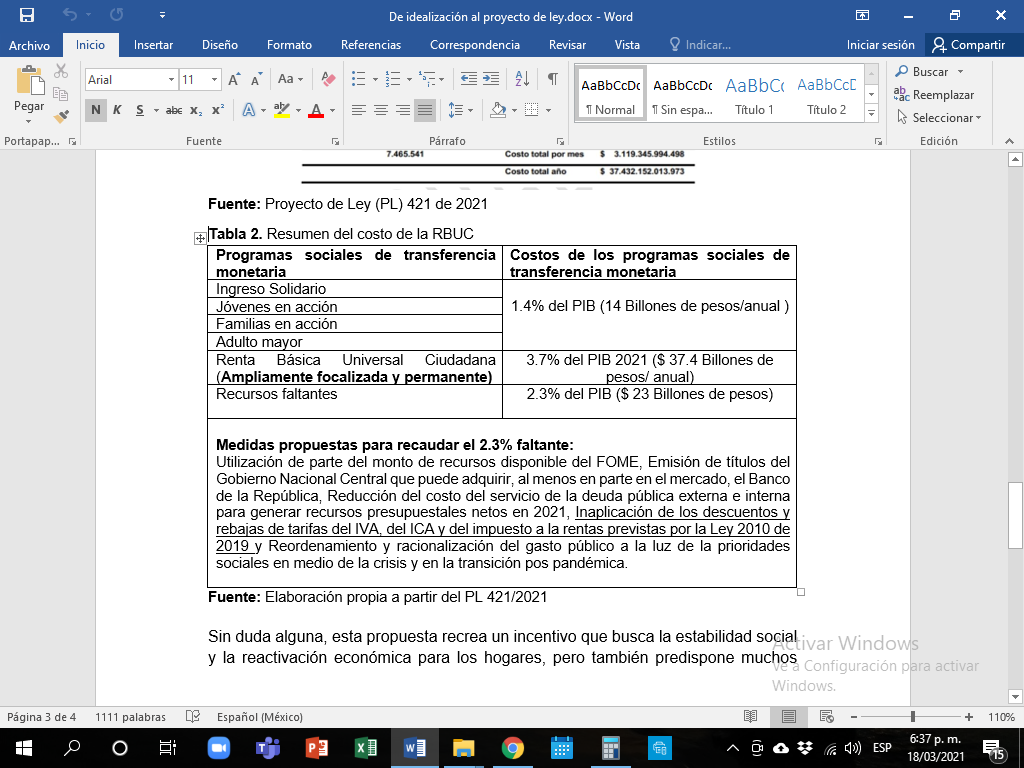Screen dimensions: 1024x768
Task: Clear all formatting with the eraser icon
Action: coord(328,79)
